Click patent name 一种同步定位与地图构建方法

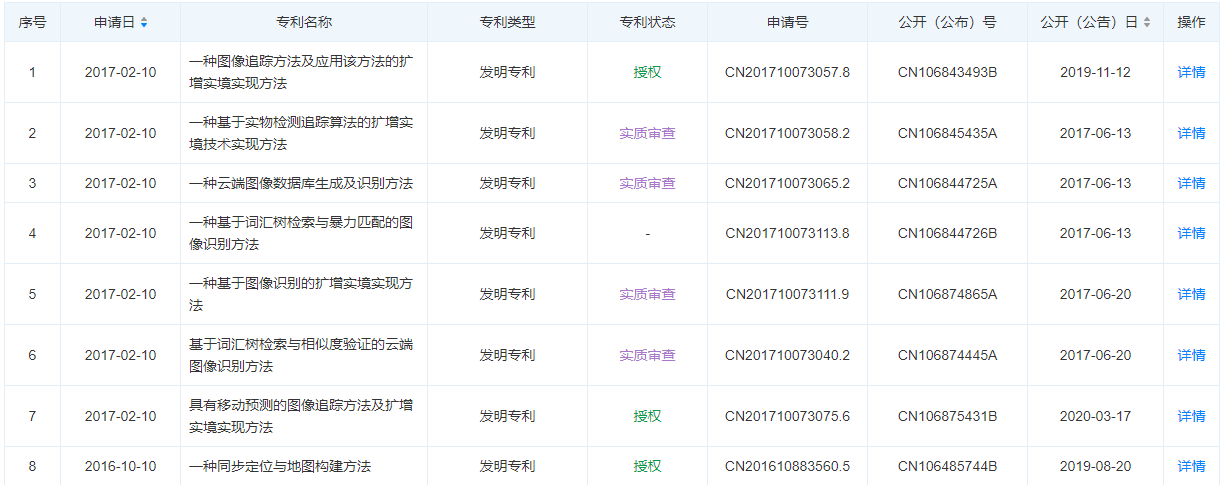tap(280, 466)
